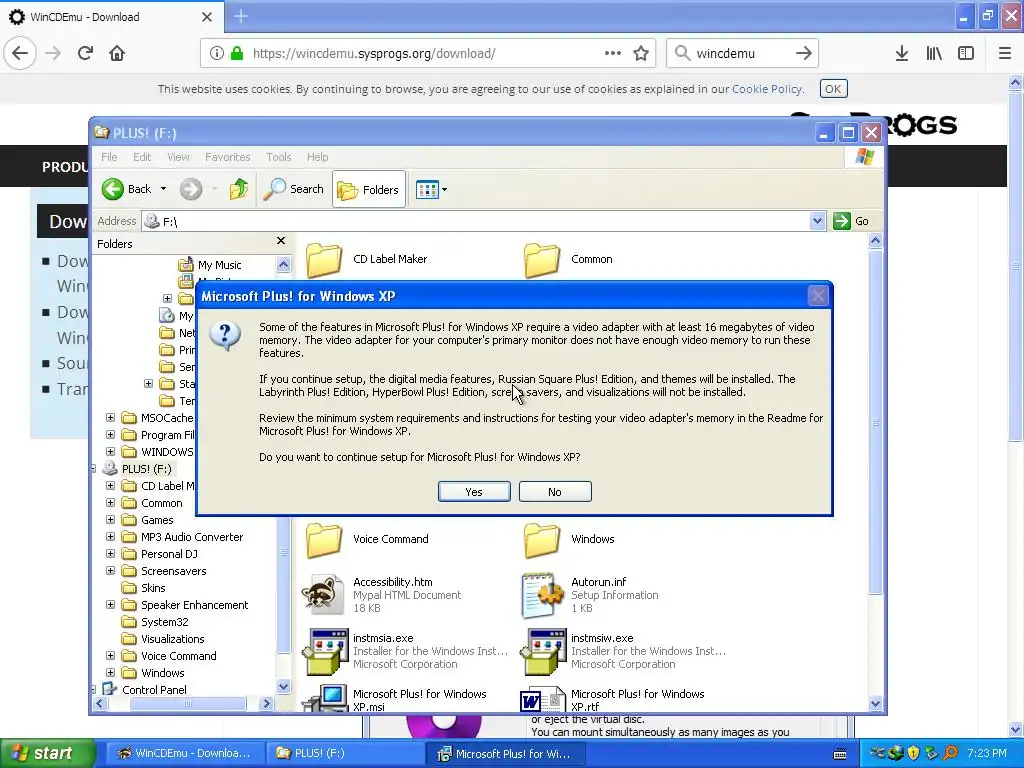This screenshot has width=1024, height=768.
Task: Select the Visualizations folder in tree
Action: [172, 639]
